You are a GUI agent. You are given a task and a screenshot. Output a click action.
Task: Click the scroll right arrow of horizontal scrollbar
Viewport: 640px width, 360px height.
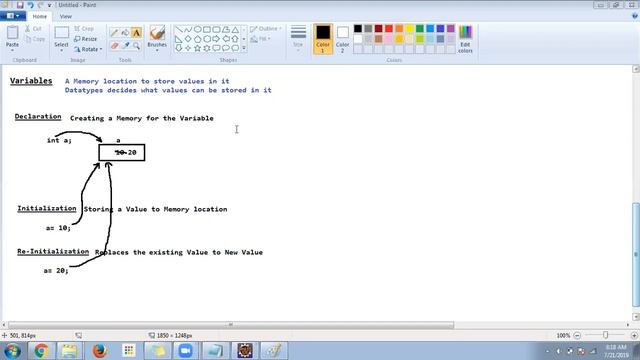click(x=628, y=325)
